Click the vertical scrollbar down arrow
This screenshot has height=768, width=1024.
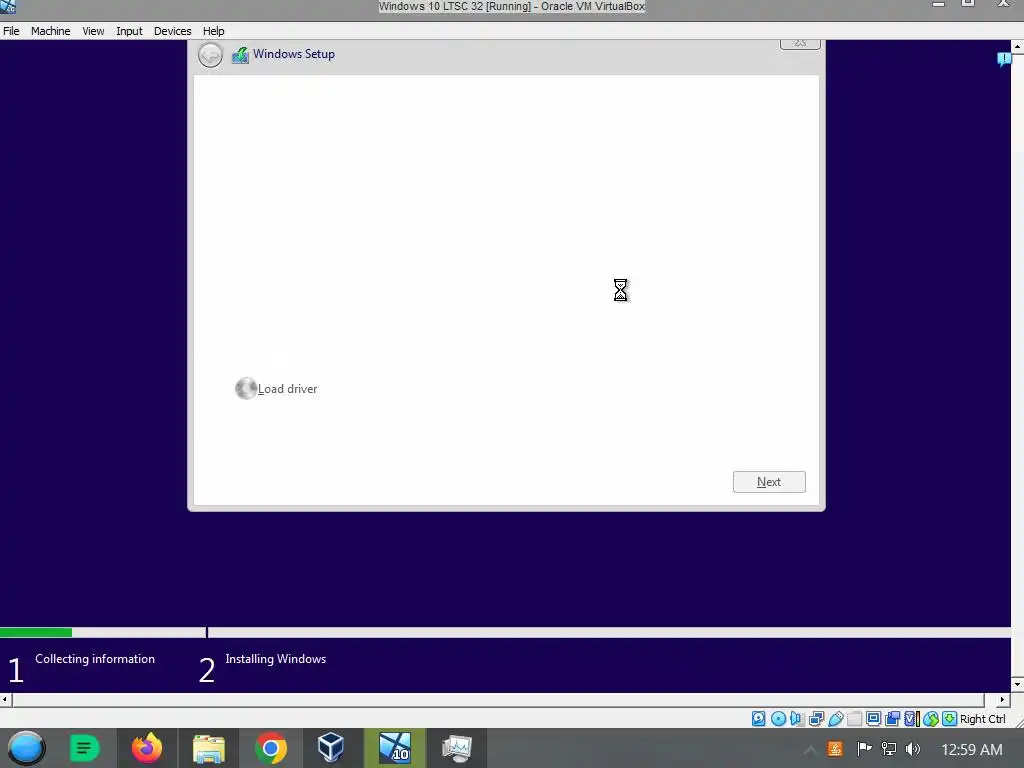click(1017, 684)
